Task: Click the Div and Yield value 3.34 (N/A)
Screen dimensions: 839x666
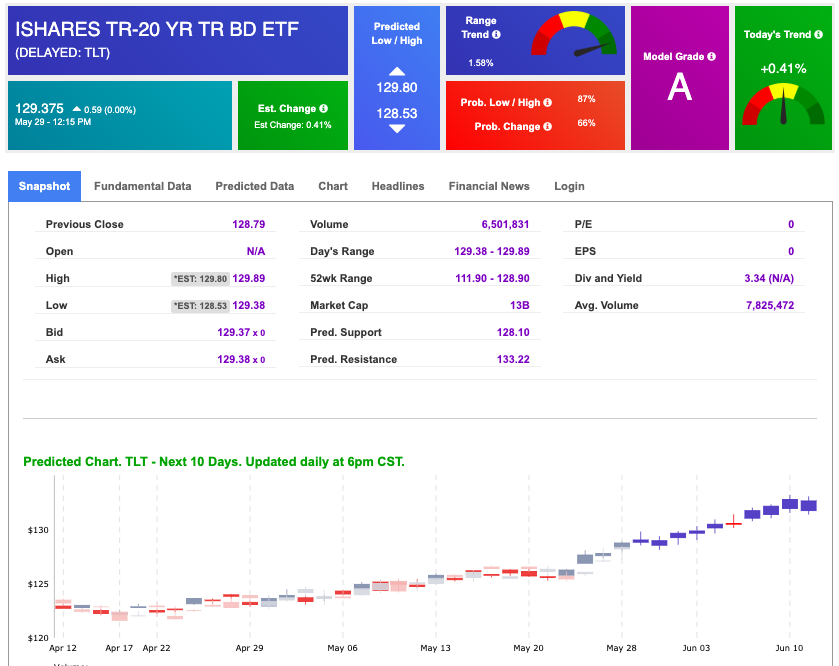Action: (769, 278)
